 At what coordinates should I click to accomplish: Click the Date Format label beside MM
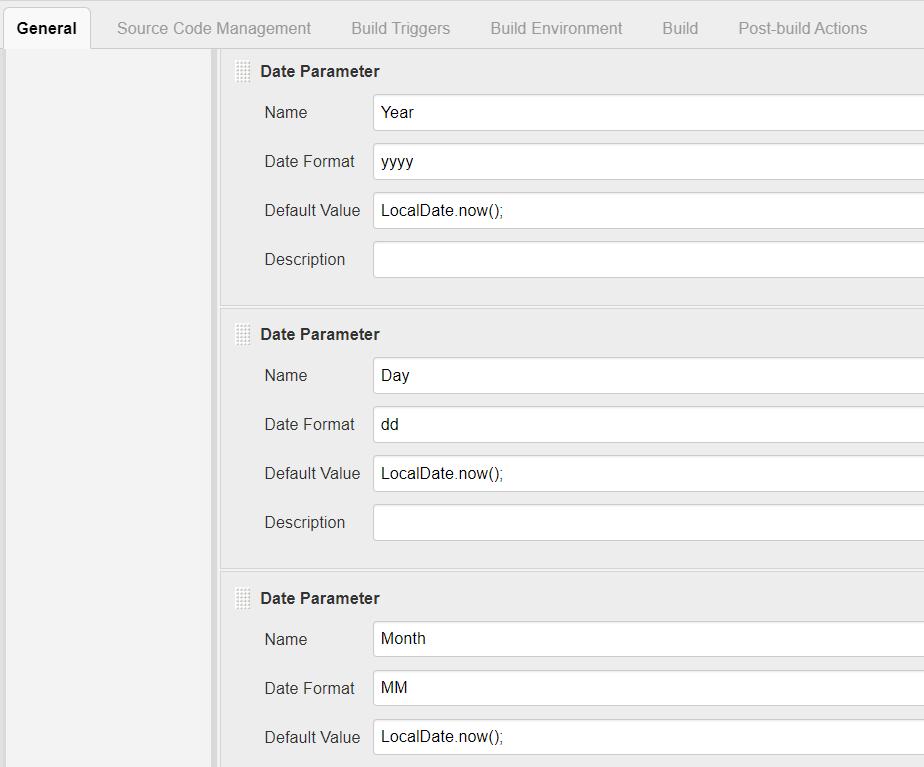309,688
